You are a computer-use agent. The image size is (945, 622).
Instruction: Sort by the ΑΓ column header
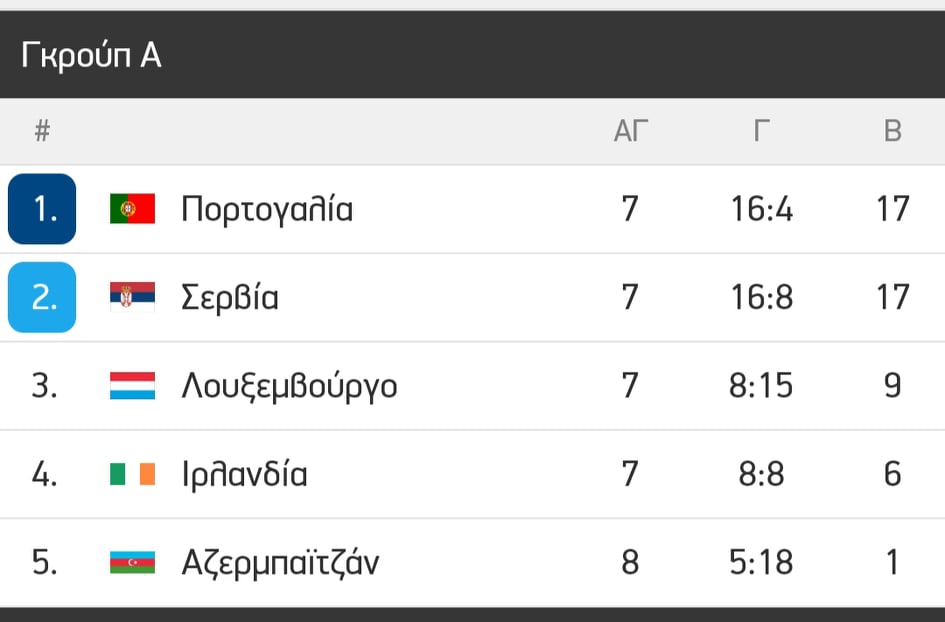click(631, 131)
